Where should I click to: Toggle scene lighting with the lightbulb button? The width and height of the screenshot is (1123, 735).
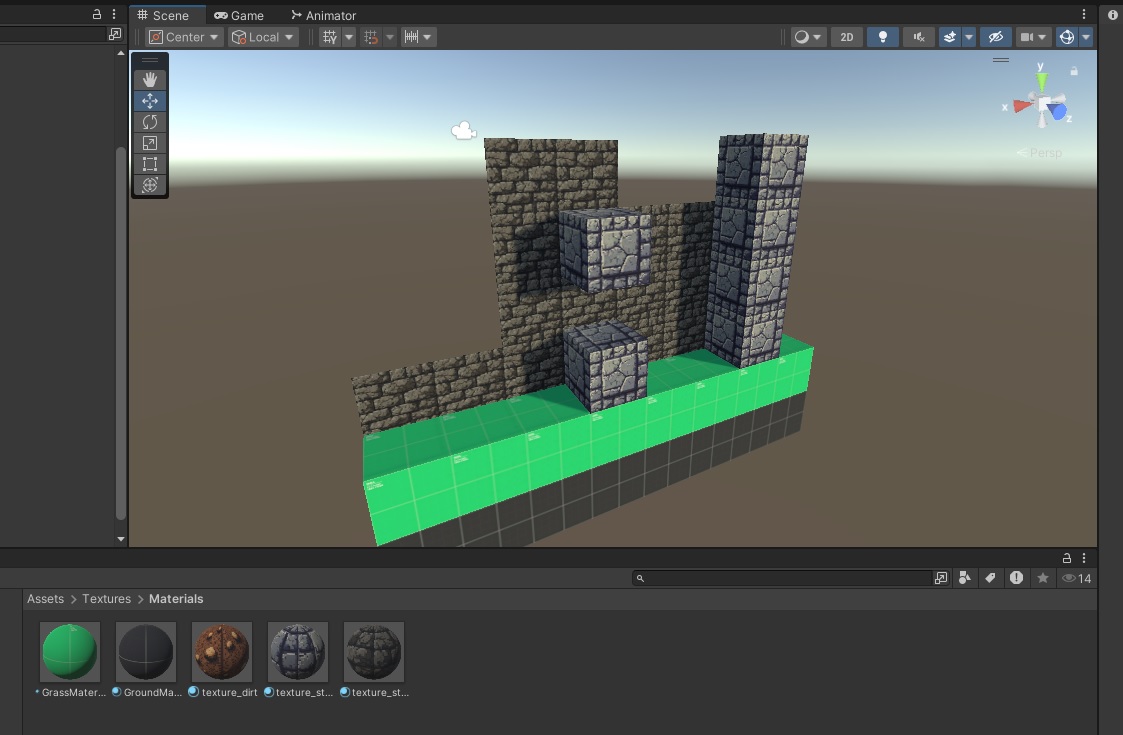[x=882, y=37]
